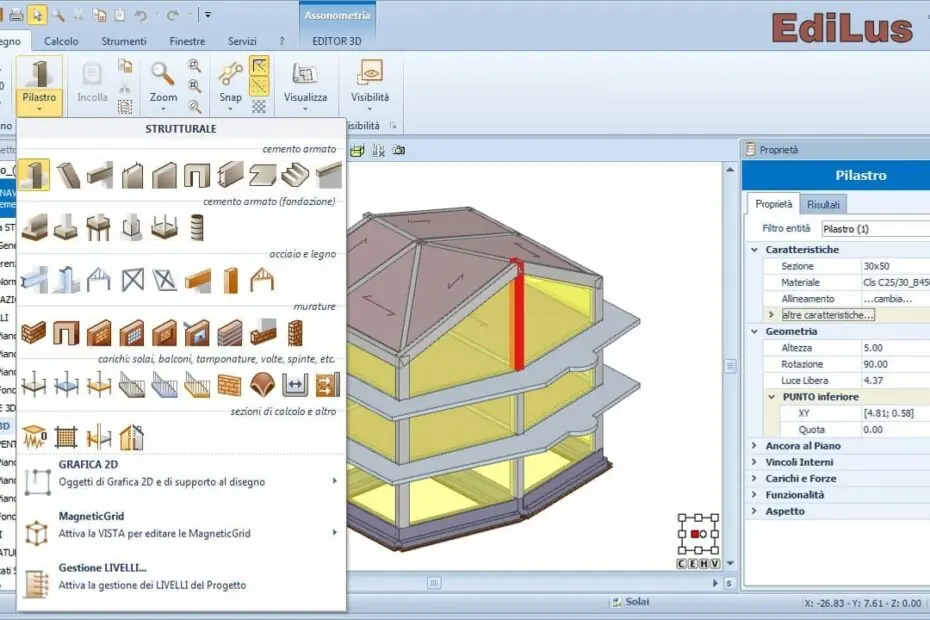Click the Zoom ribbon button

[x=163, y=85]
